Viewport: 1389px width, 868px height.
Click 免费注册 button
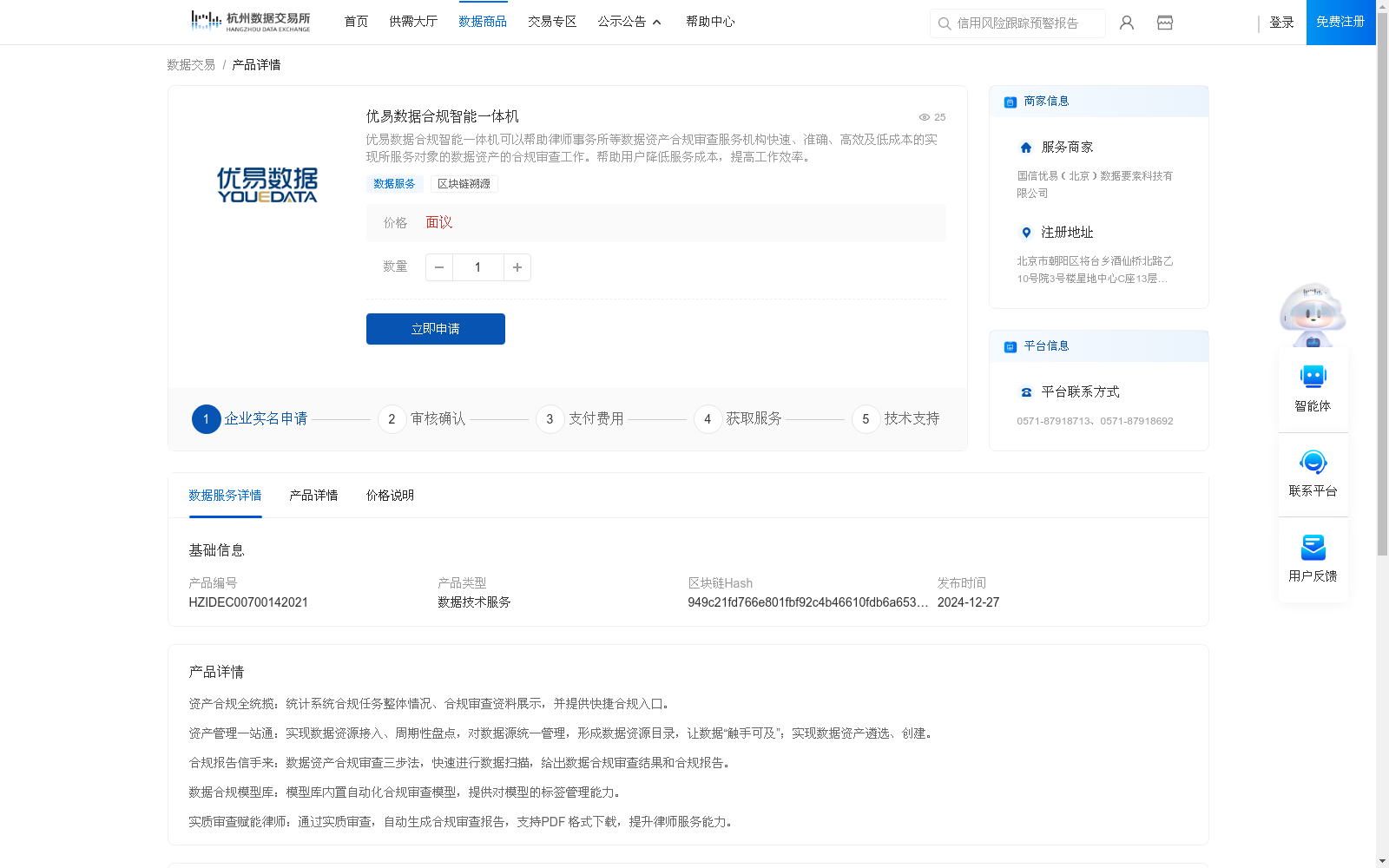coord(1340,22)
